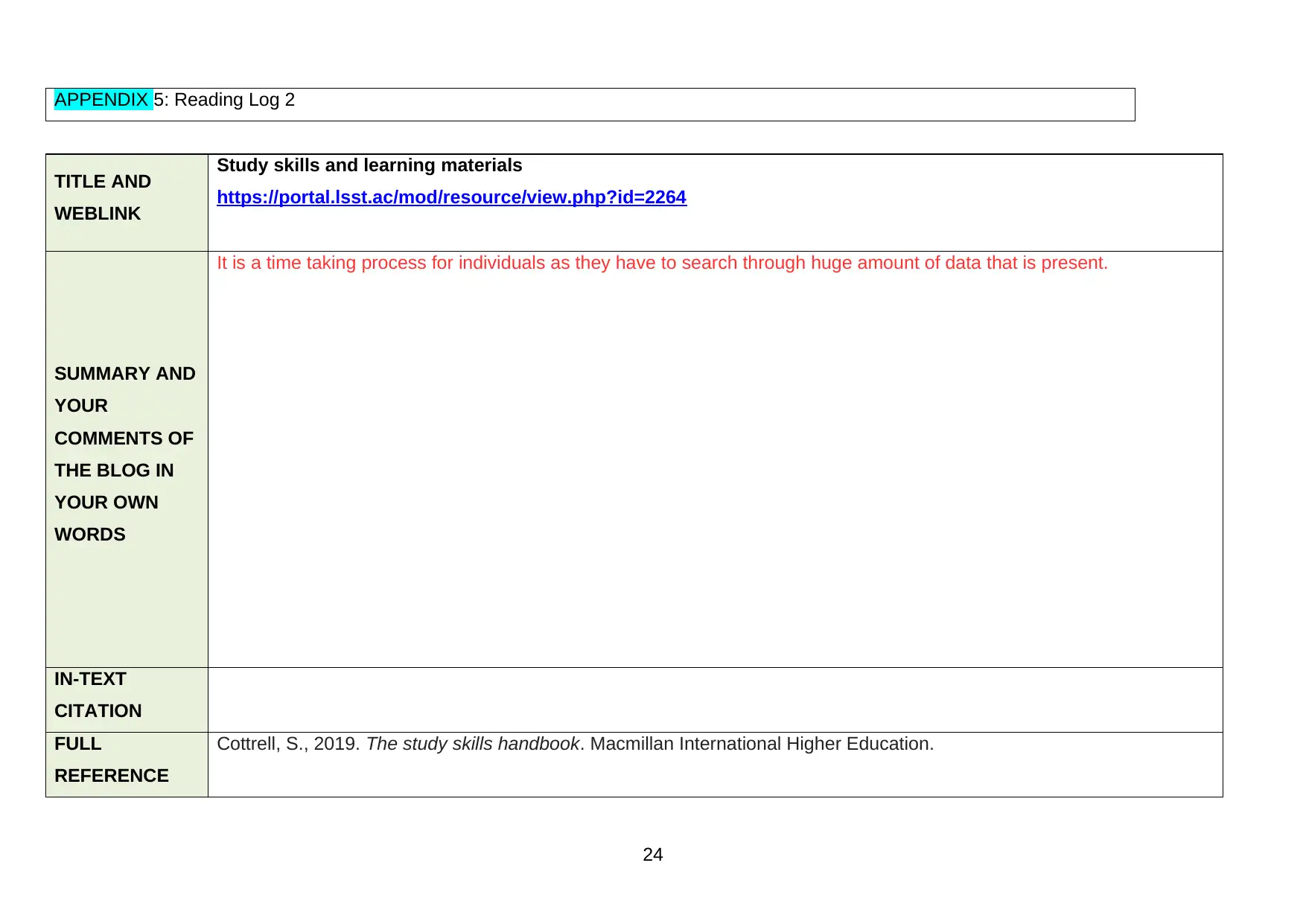Viewport: 1306px width, 924px height.
Task: Click the 'FULL REFERENCE' row label
Action: coord(112,759)
